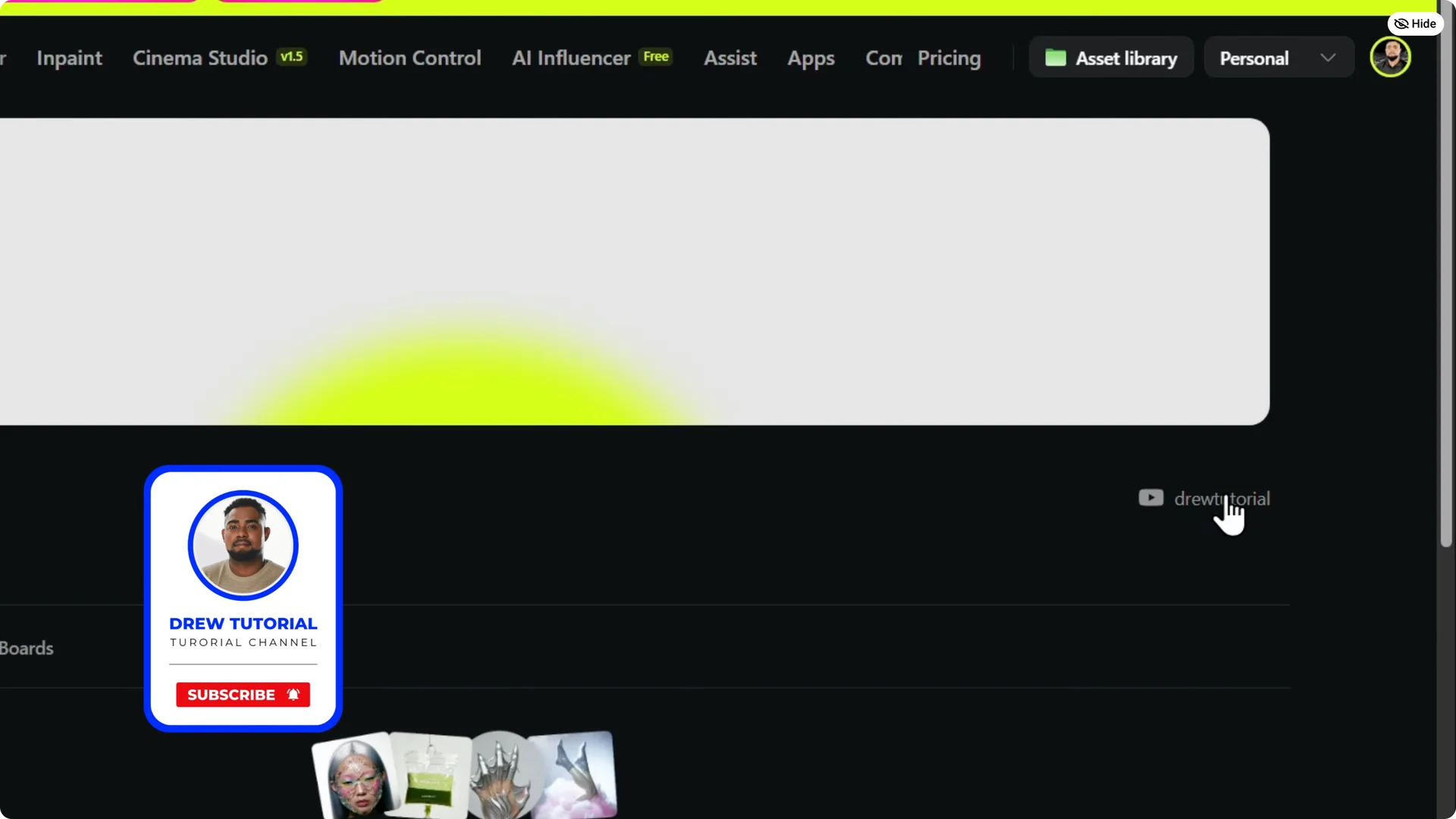Click the drewtutorial channel link
Image resolution: width=1456 pixels, height=819 pixels.
(x=1222, y=498)
